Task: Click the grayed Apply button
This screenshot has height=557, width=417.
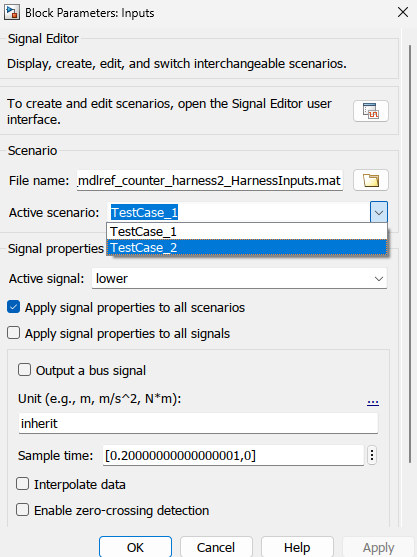Action: pyautogui.click(x=378, y=547)
